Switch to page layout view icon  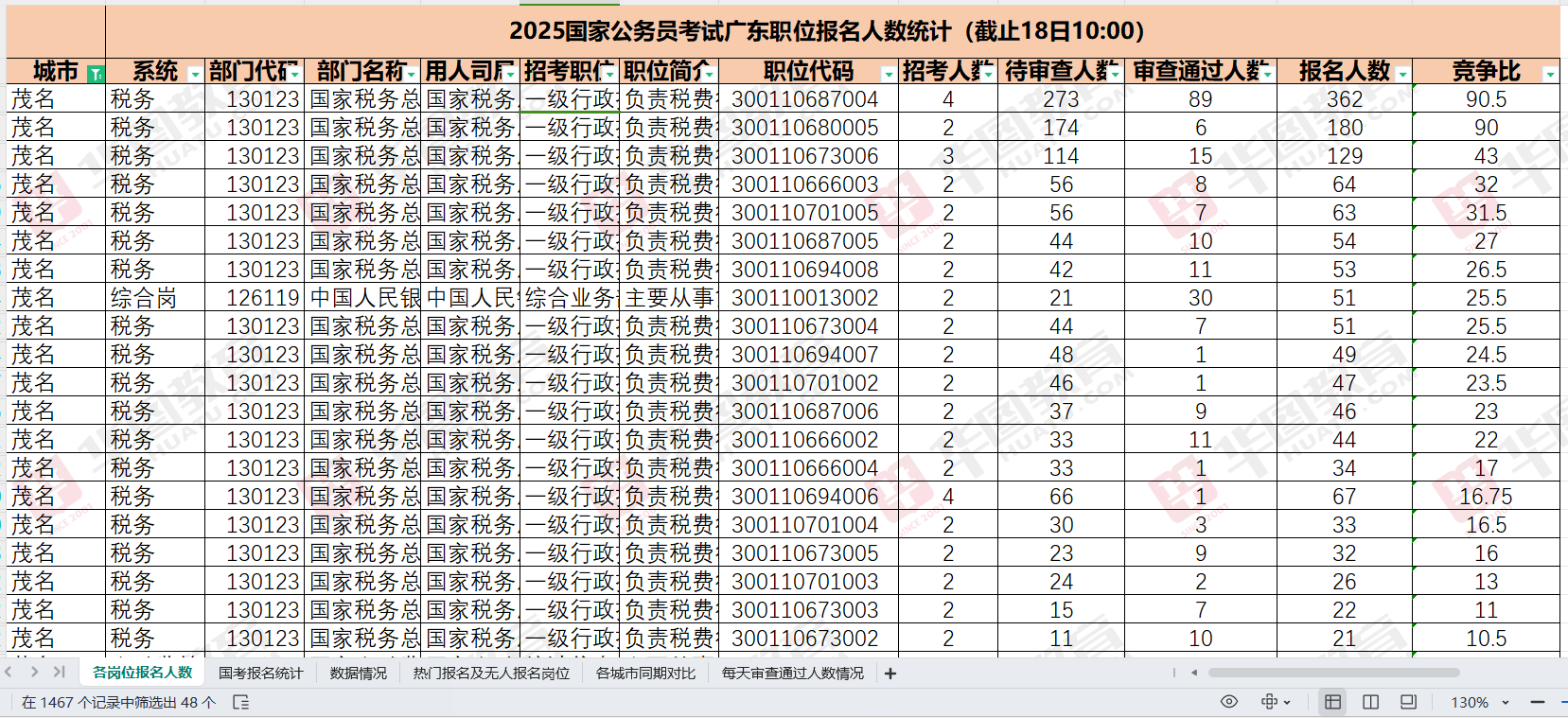tap(1370, 702)
